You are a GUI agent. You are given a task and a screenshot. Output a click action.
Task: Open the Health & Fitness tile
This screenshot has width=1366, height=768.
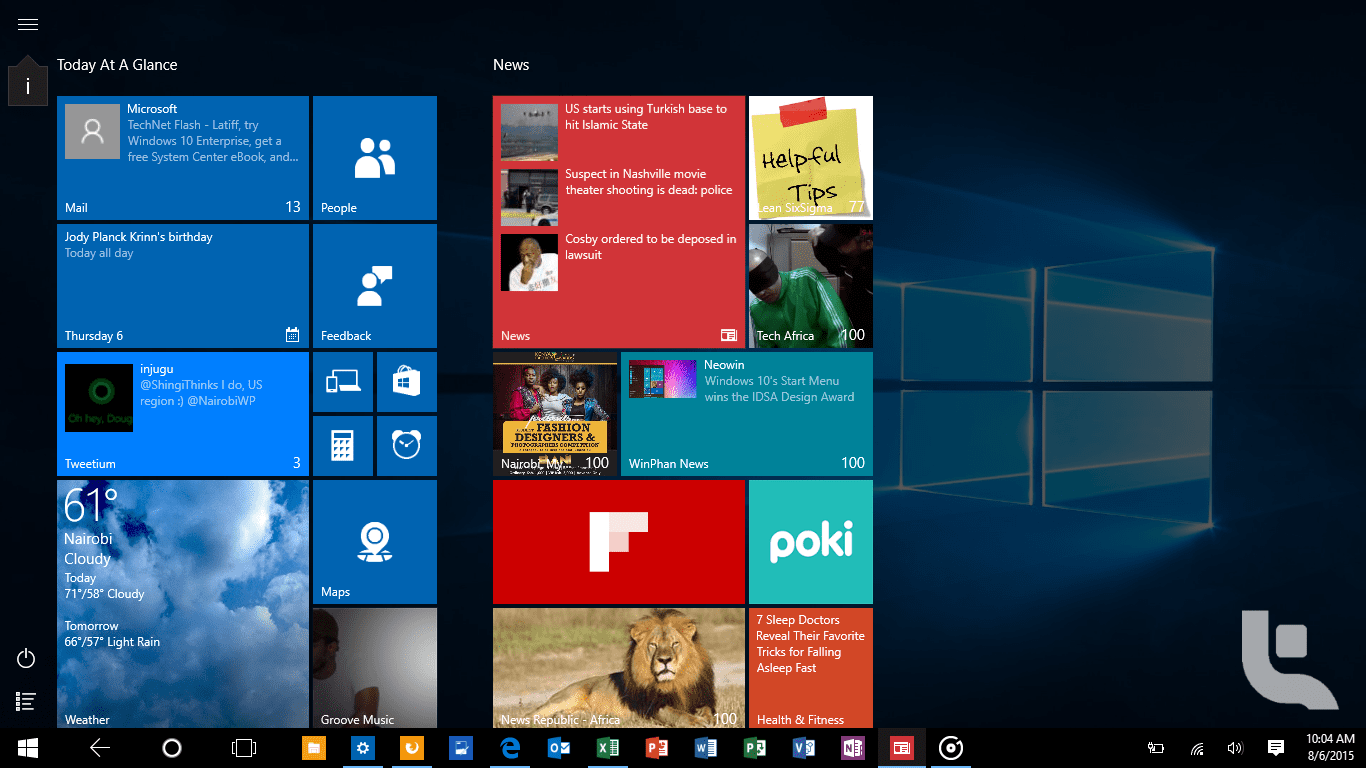coord(811,668)
